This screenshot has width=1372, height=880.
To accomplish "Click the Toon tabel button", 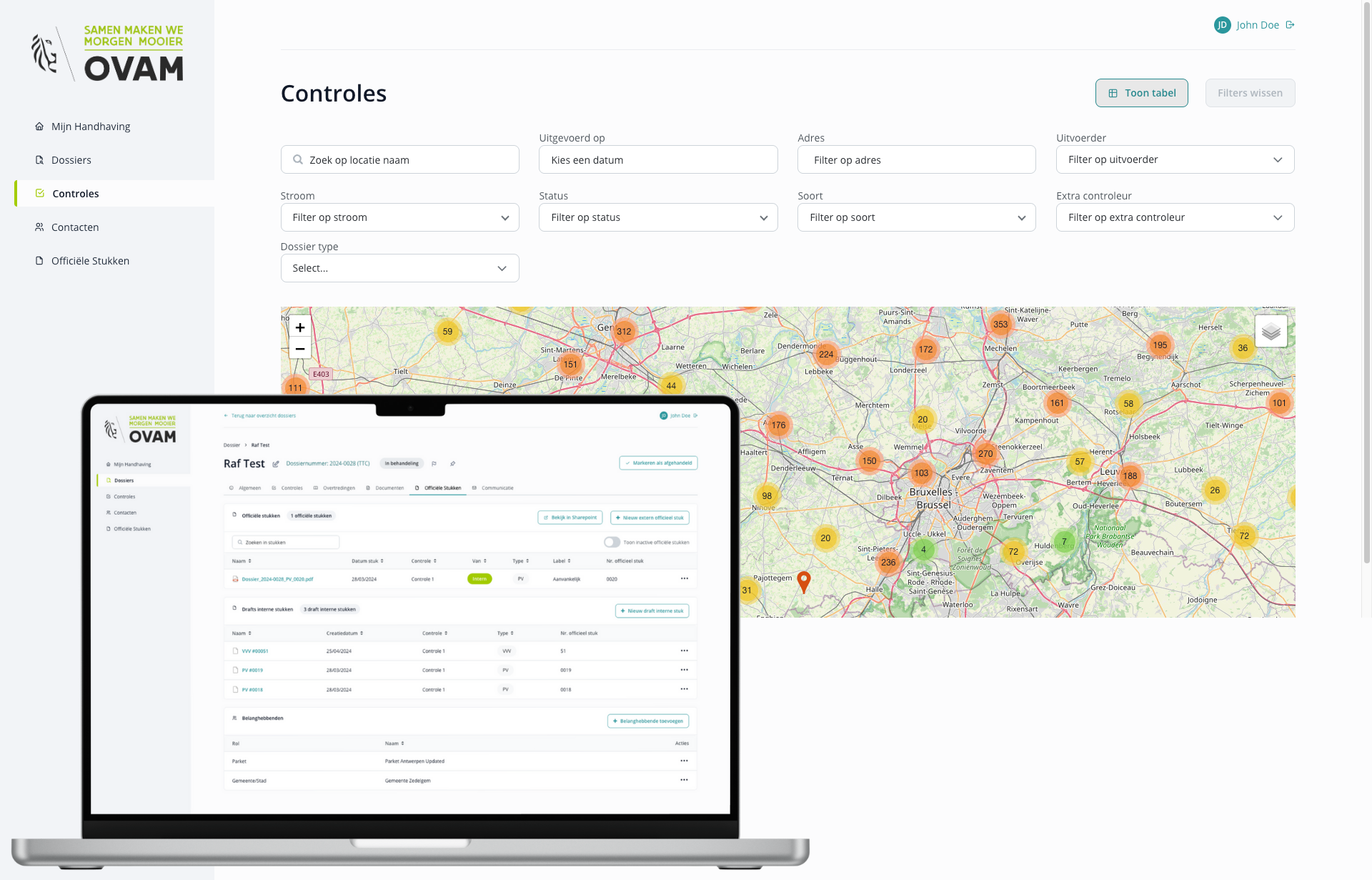I will tap(1141, 93).
